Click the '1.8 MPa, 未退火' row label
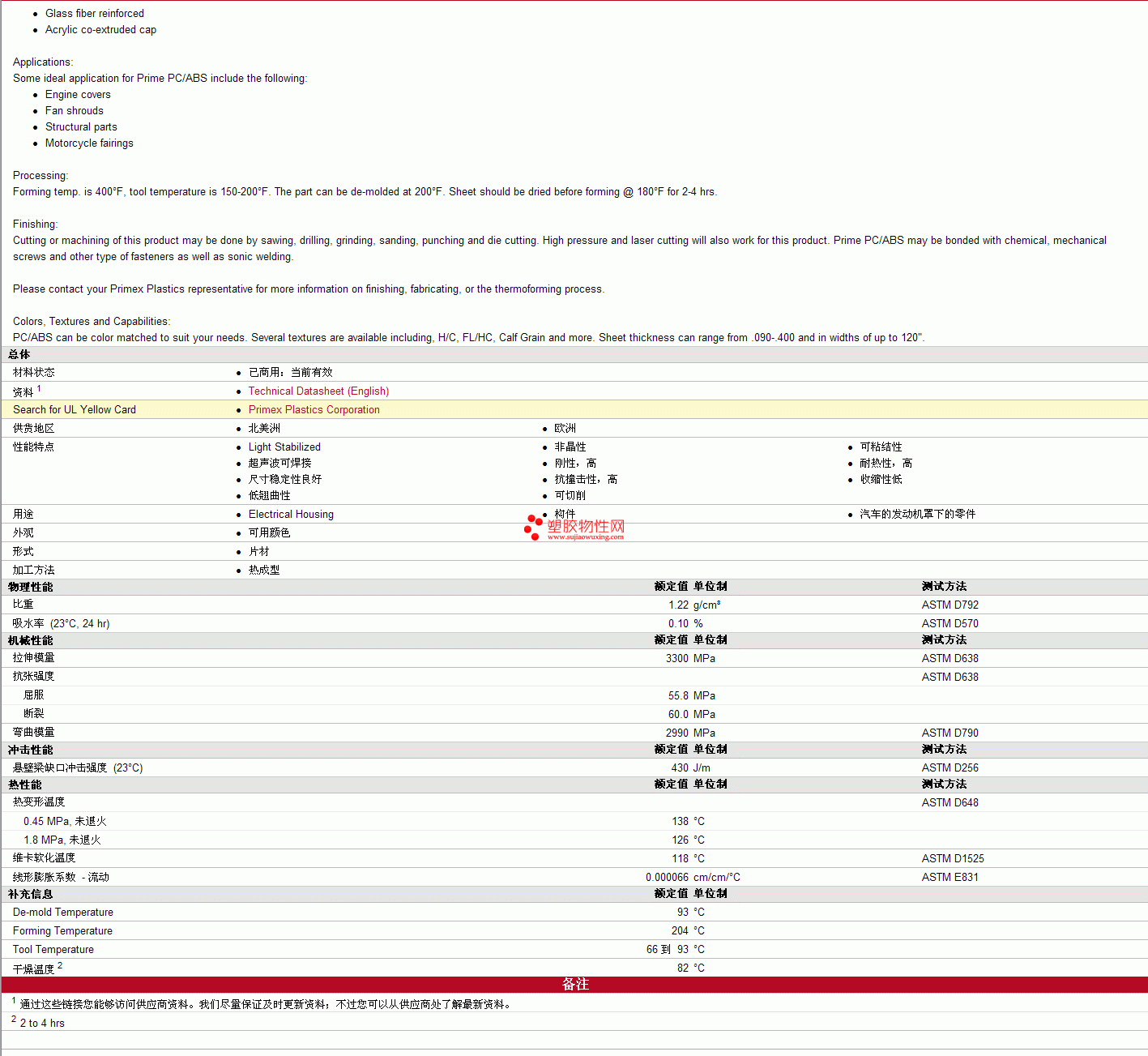The image size is (1148, 1056). click(x=62, y=840)
